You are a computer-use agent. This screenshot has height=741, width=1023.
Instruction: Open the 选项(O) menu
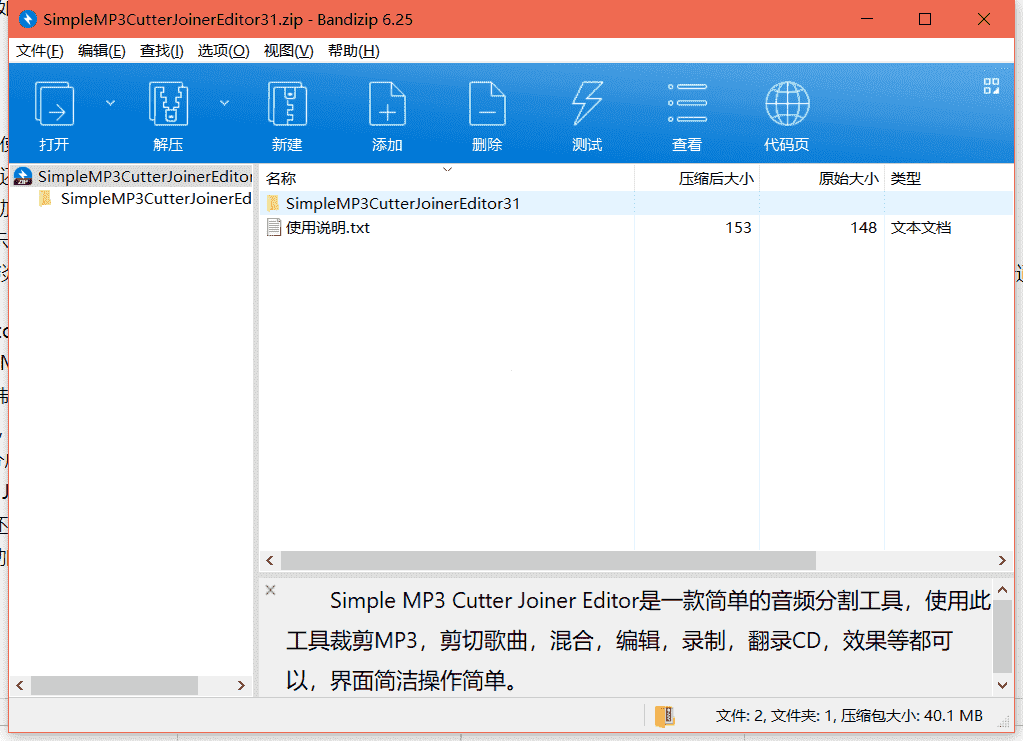pyautogui.click(x=223, y=51)
